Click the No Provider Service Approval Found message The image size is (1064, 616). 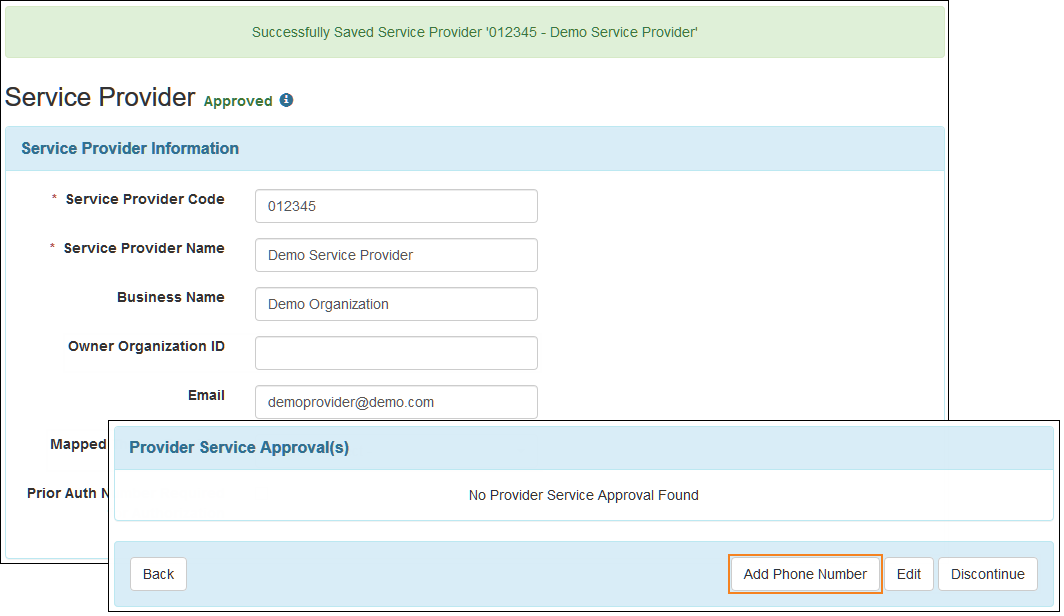click(583, 495)
